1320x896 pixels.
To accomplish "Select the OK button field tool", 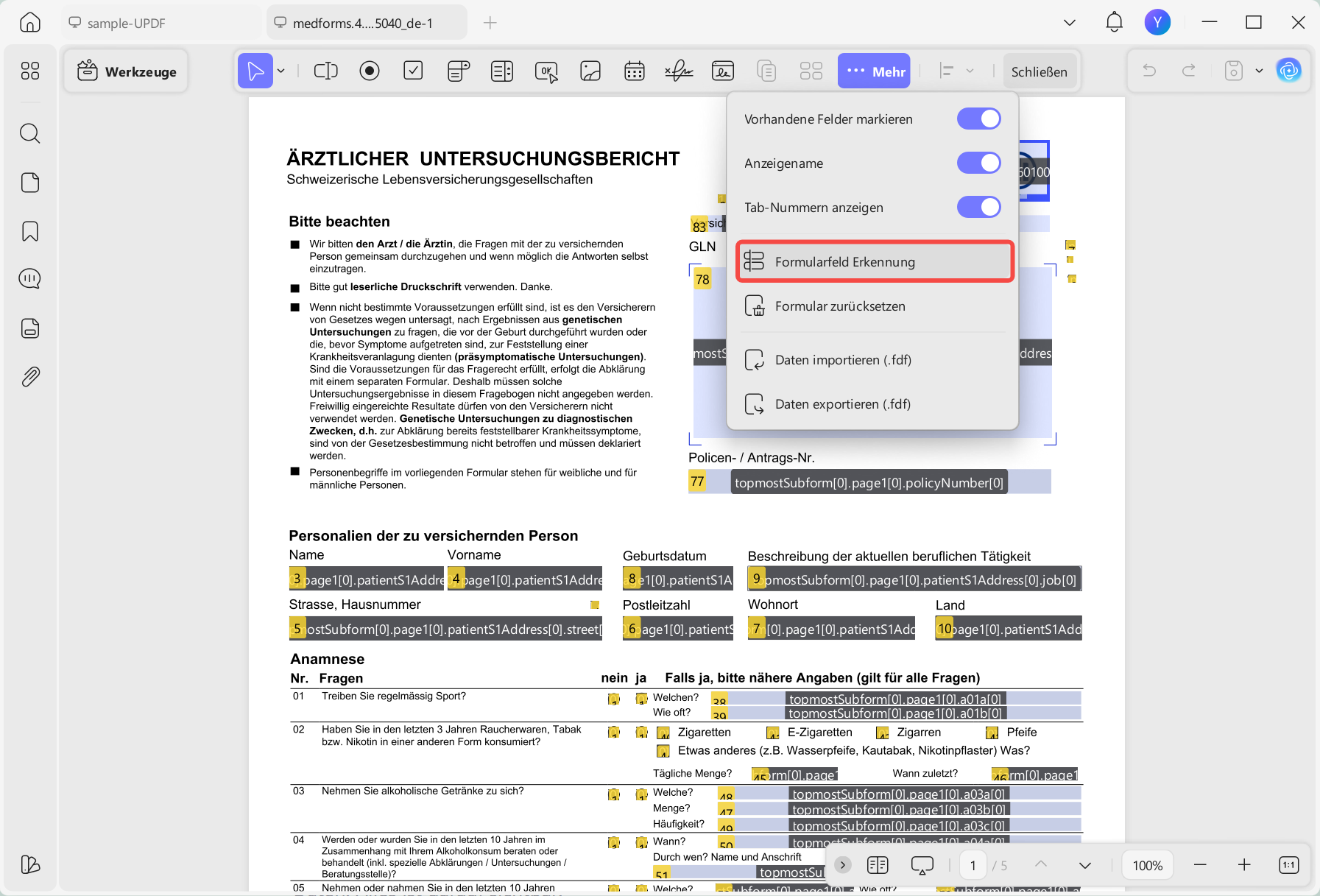I will [546, 71].
